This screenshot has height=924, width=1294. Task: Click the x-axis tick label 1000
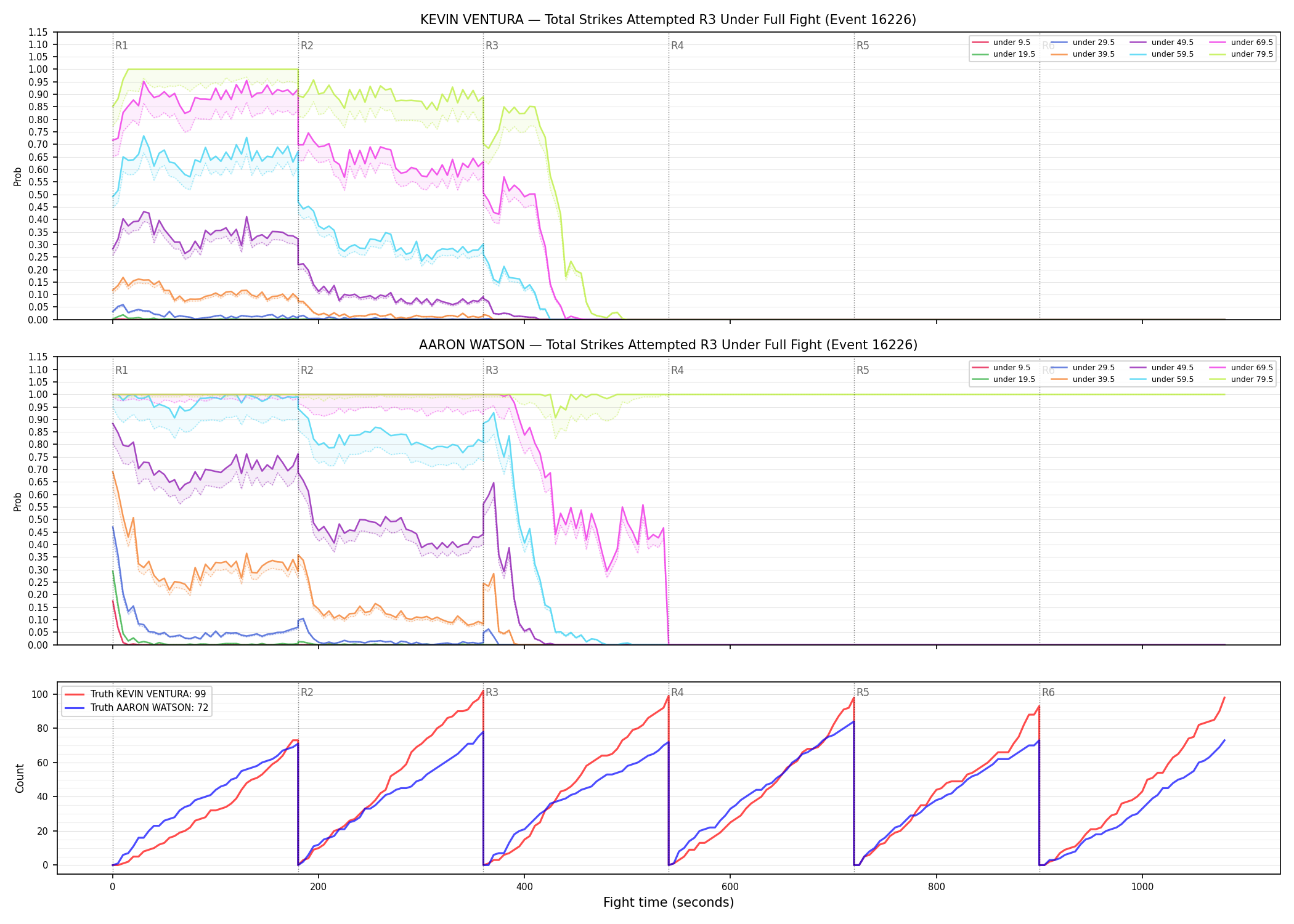click(x=1142, y=886)
